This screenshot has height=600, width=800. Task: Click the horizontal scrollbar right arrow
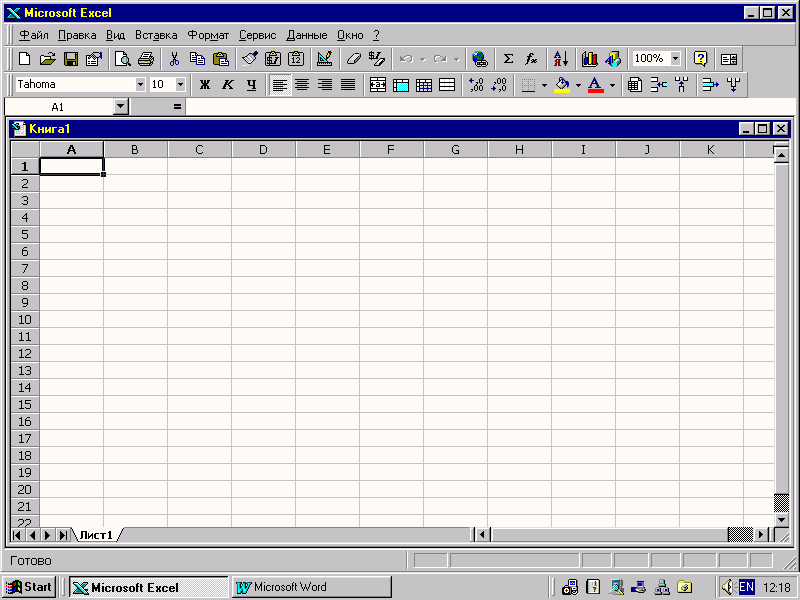point(761,535)
